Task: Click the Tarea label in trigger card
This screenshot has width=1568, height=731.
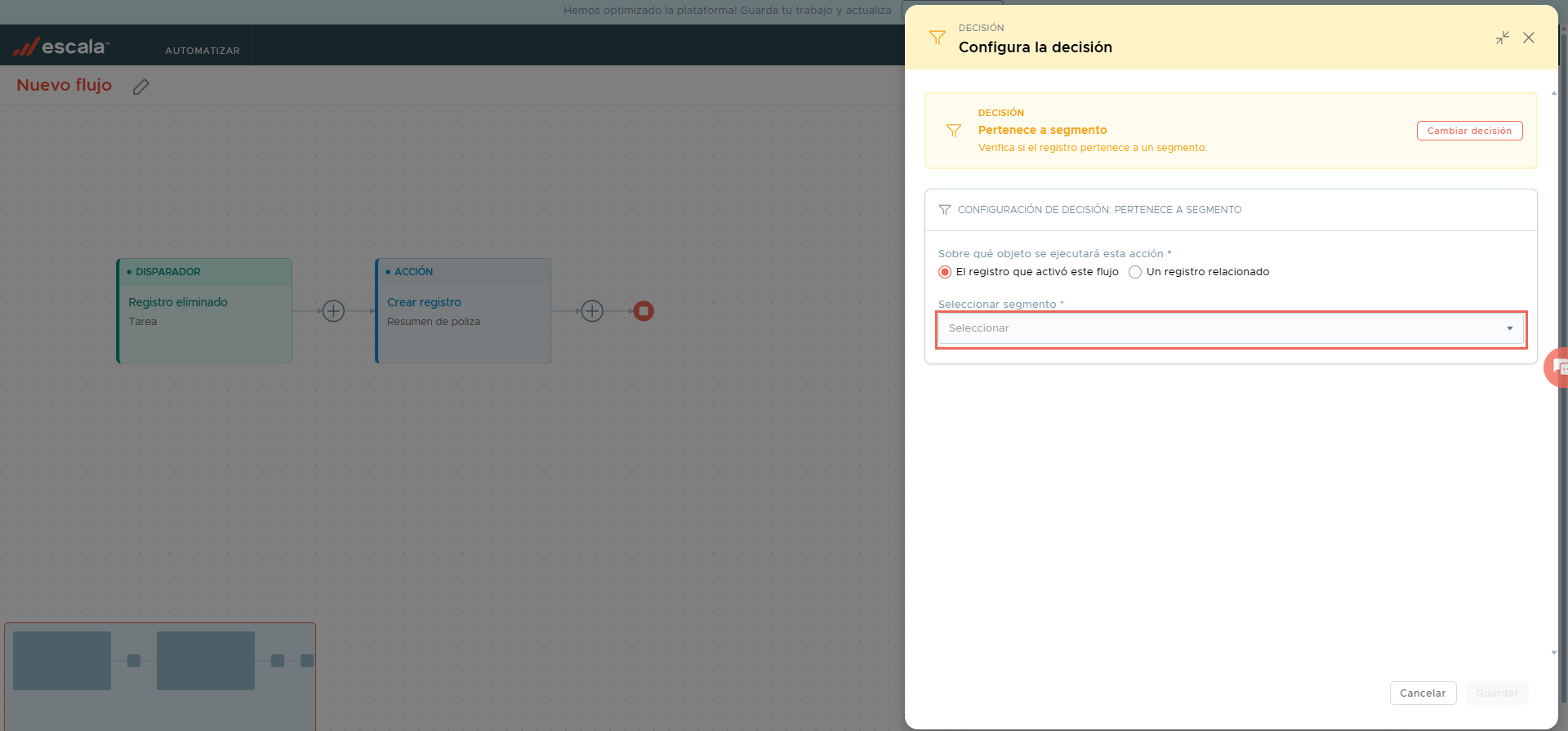Action: tap(143, 322)
